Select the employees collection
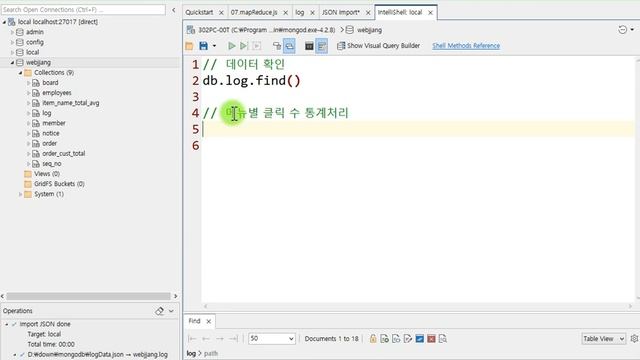The image size is (640, 360). [x=57, y=93]
